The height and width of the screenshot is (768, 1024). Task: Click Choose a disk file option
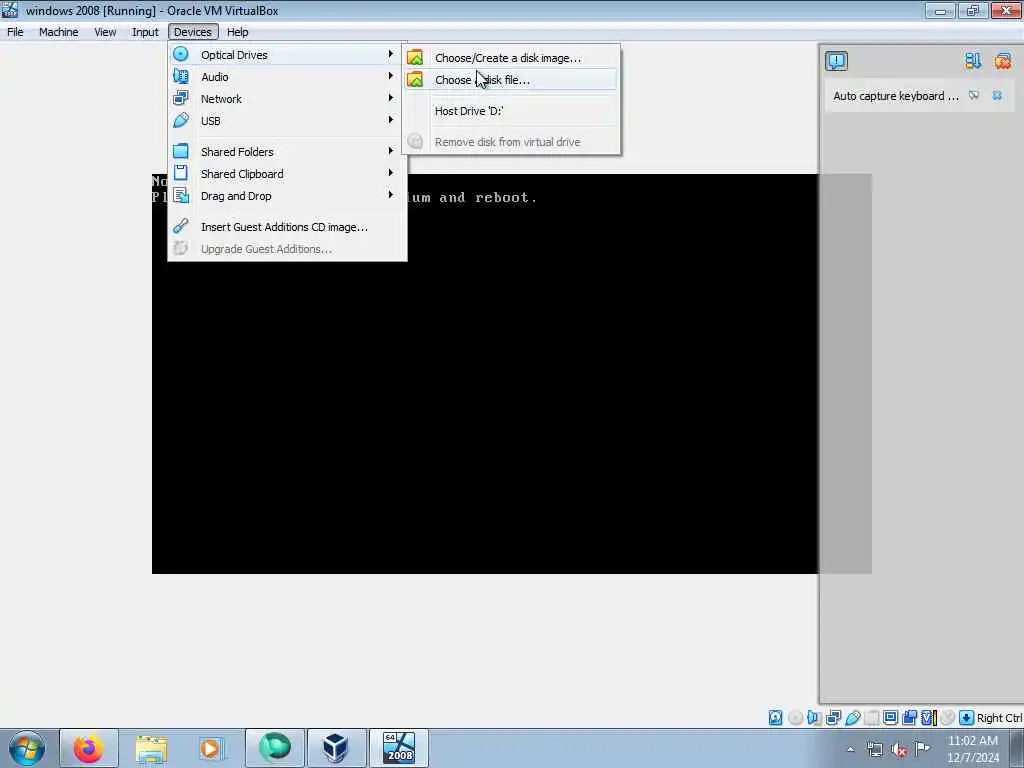510,80
